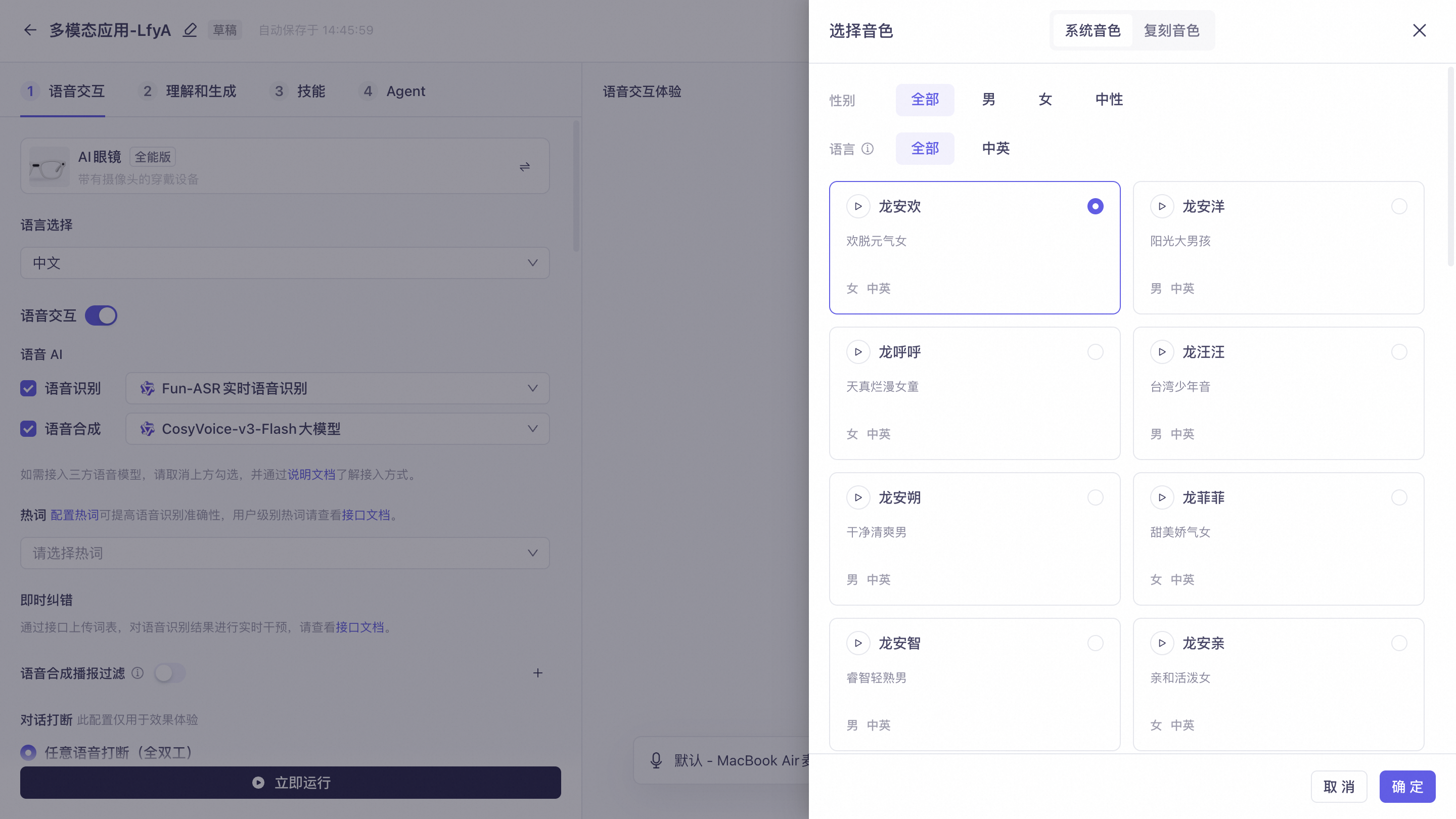Image resolution: width=1456 pixels, height=819 pixels.
Task: Filter language by 全部
Action: (x=925, y=149)
